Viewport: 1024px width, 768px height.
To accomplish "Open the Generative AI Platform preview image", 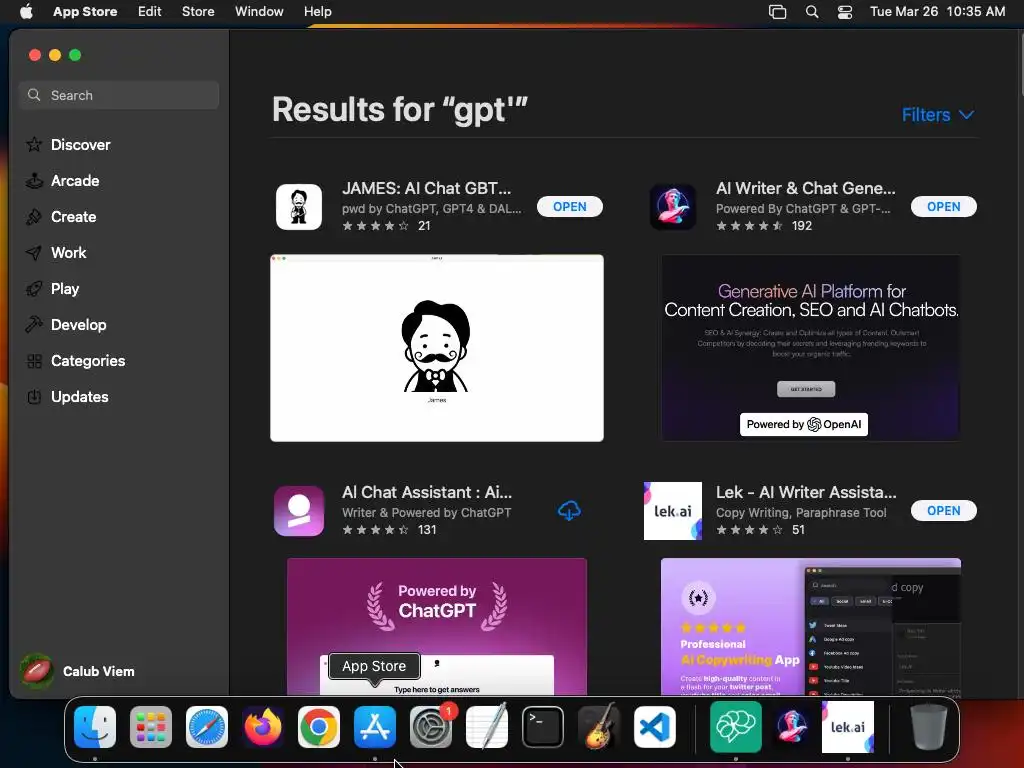I will 810,348.
